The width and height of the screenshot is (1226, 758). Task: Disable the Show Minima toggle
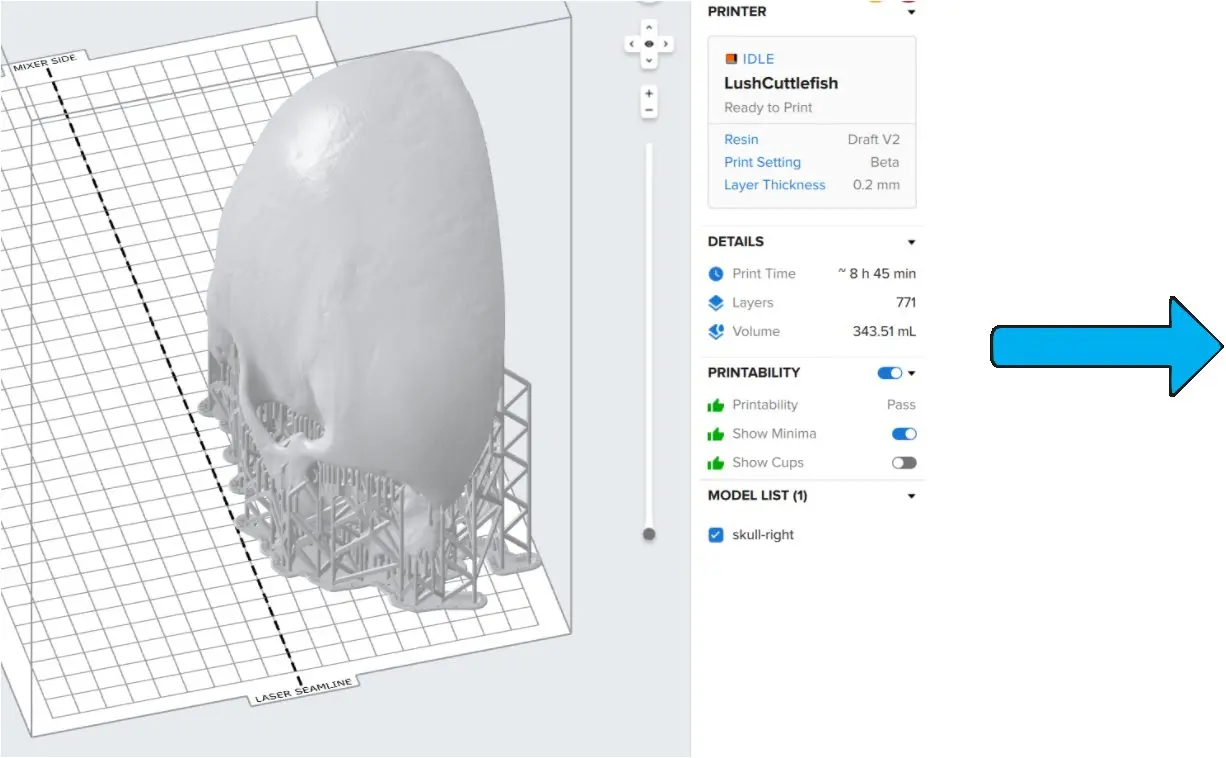coord(904,434)
